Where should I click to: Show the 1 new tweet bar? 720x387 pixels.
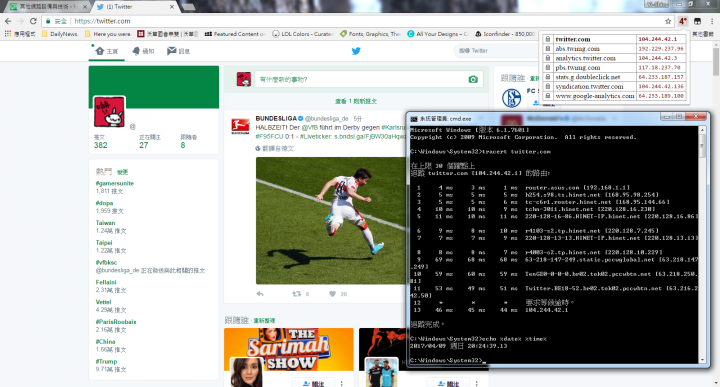pyautogui.click(x=356, y=101)
